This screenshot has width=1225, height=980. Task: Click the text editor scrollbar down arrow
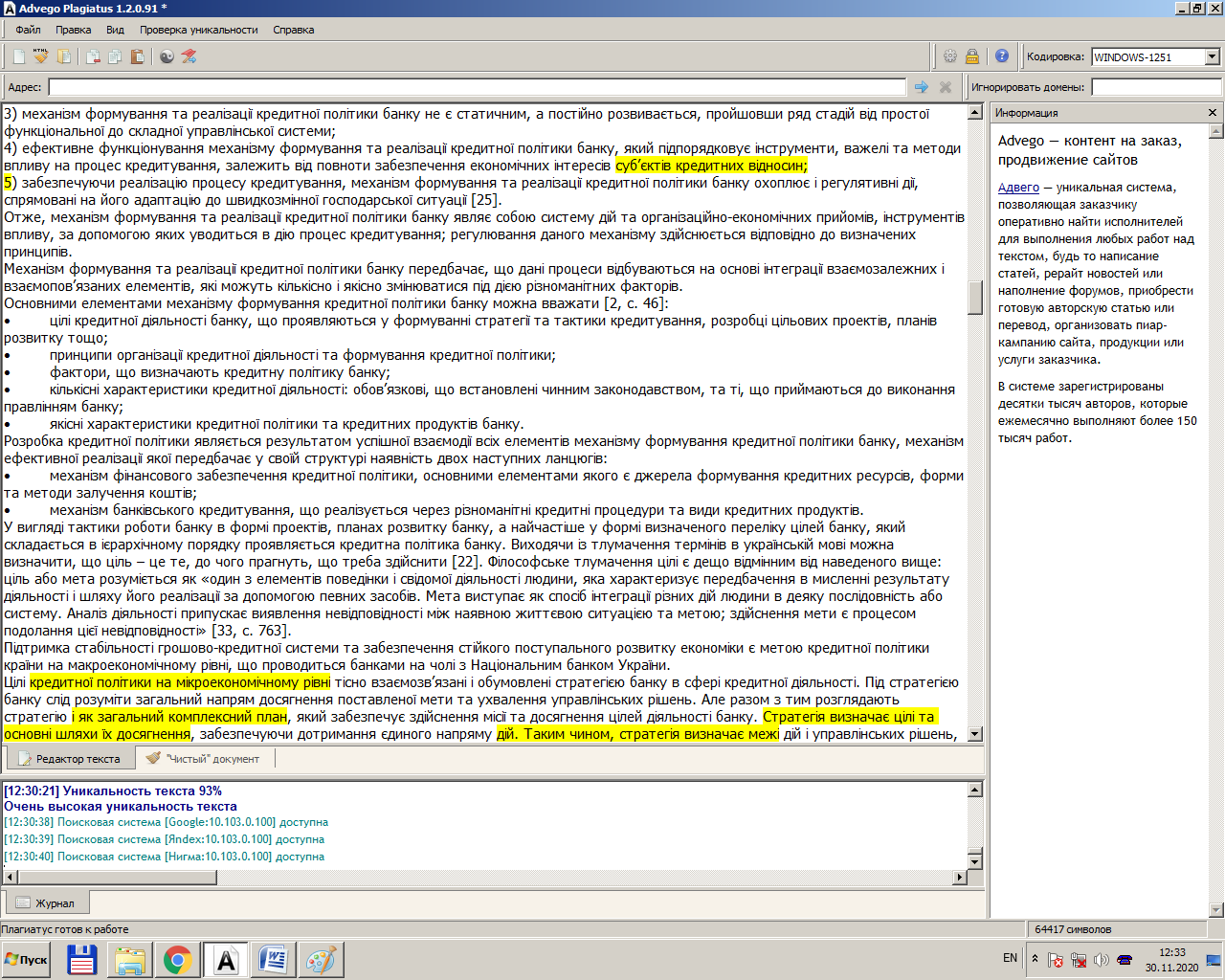(975, 734)
